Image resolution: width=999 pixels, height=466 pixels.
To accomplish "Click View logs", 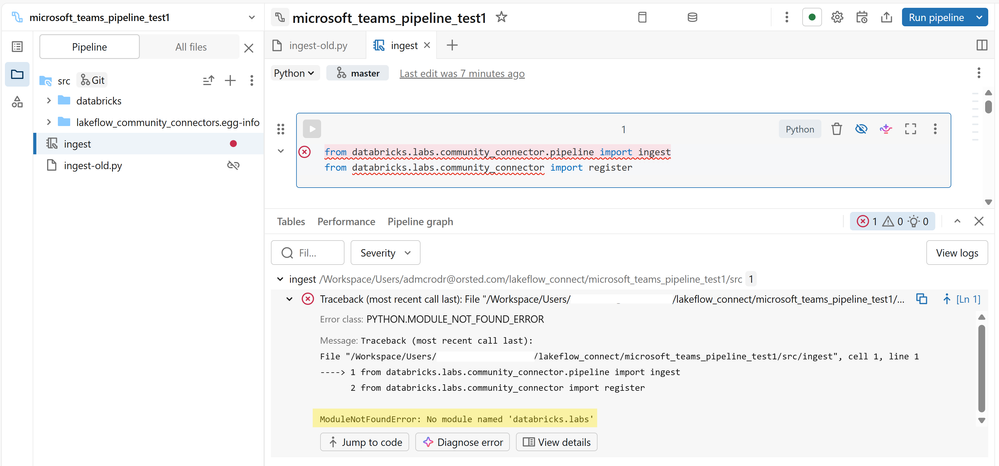I will tap(956, 253).
